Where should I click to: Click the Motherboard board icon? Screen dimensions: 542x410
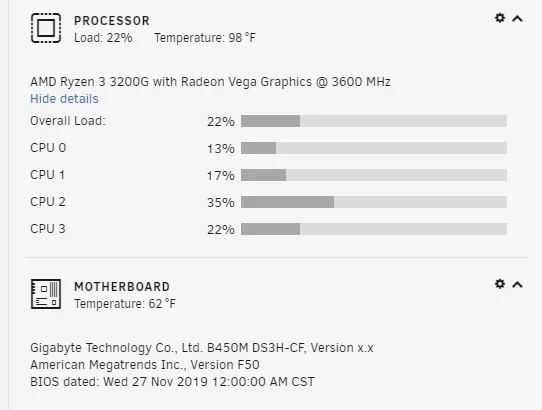[x=46, y=294]
